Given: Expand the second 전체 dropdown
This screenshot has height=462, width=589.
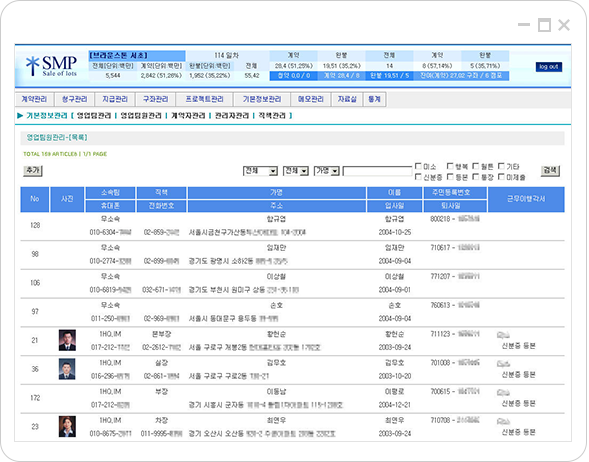Looking at the screenshot, I should 296,171.
